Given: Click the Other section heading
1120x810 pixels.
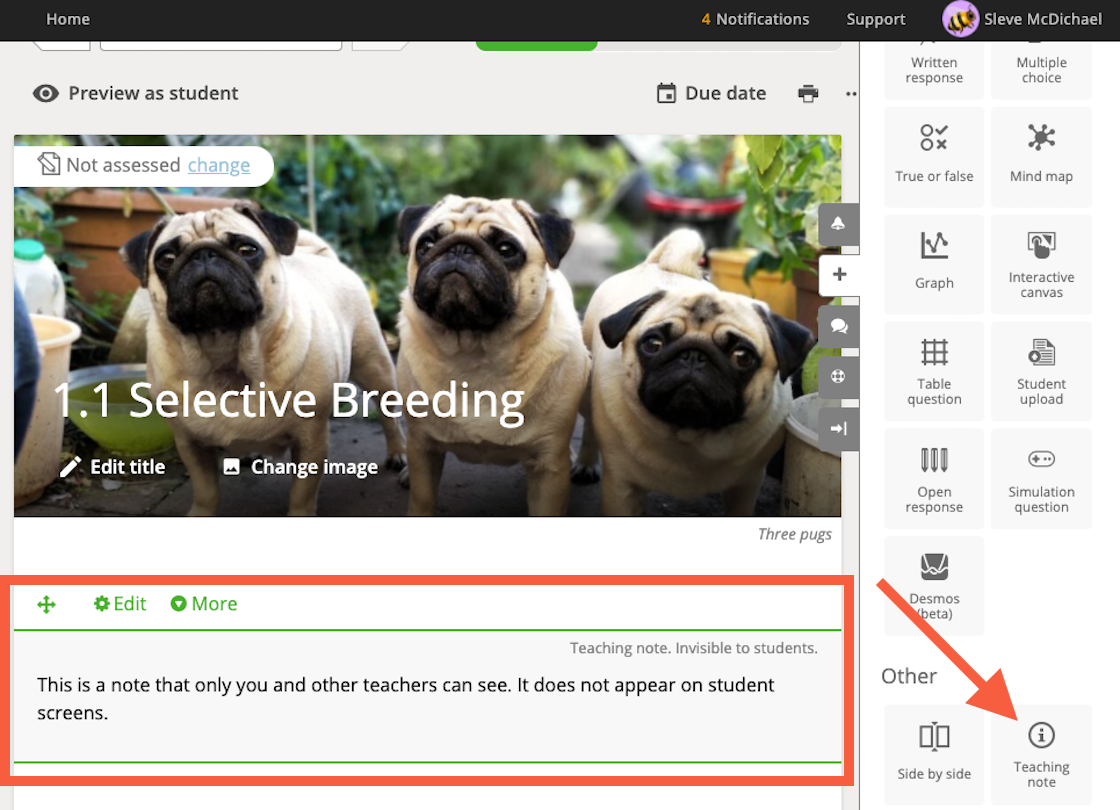Looking at the screenshot, I should coord(909,676).
